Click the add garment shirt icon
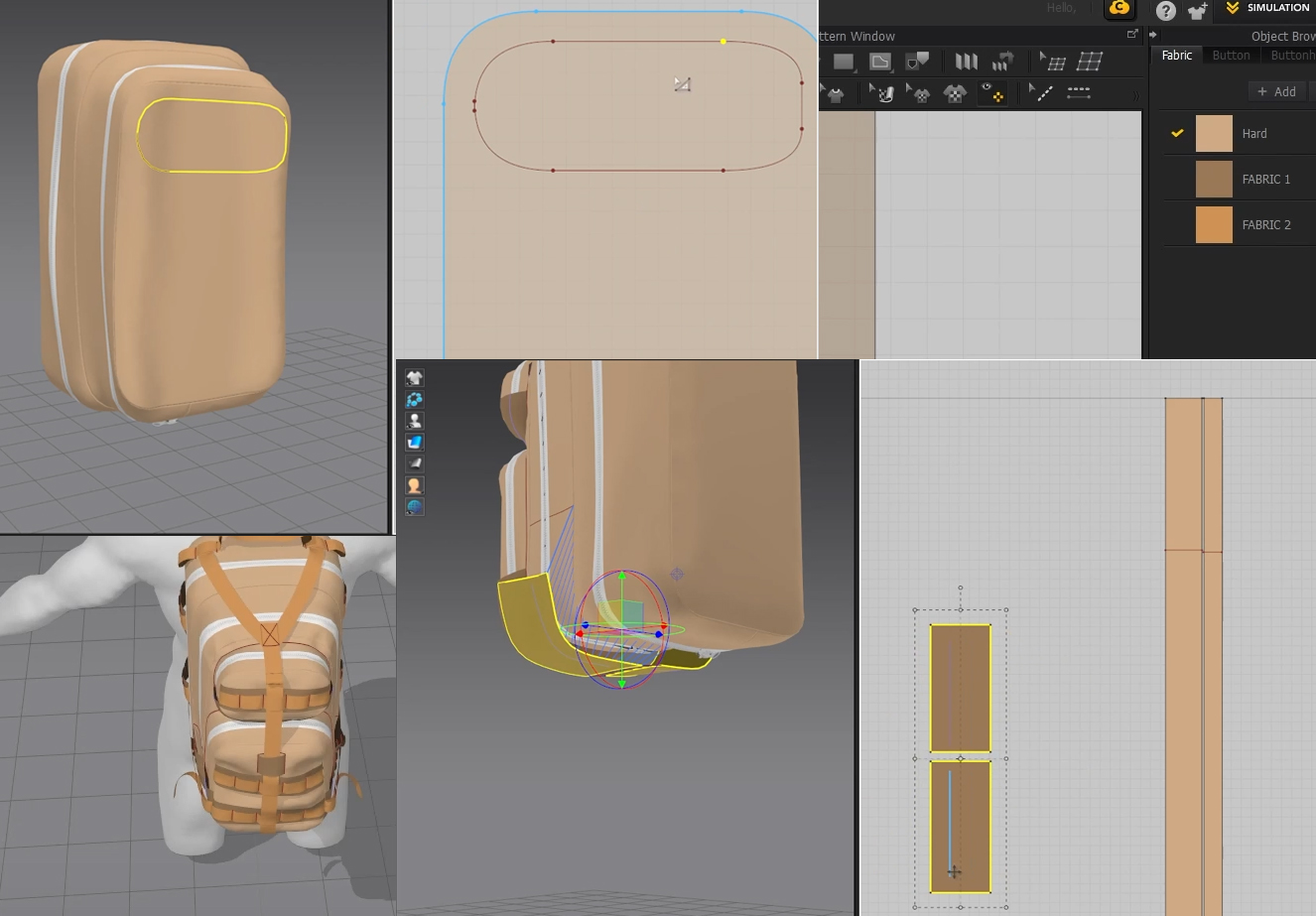1316x916 pixels. point(1198,10)
